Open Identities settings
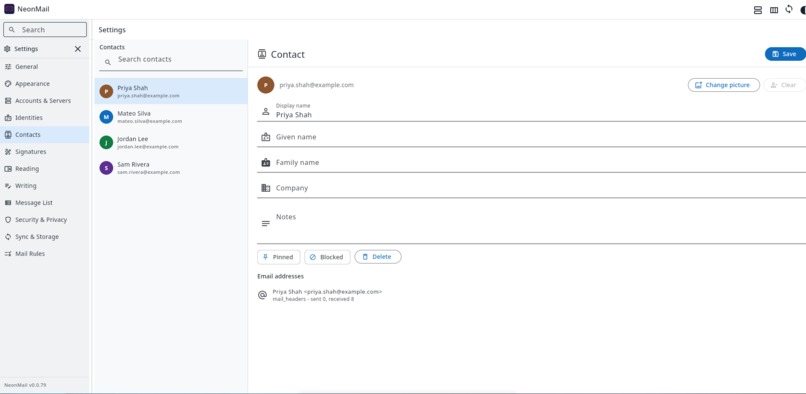The height and width of the screenshot is (394, 806). 45,117
